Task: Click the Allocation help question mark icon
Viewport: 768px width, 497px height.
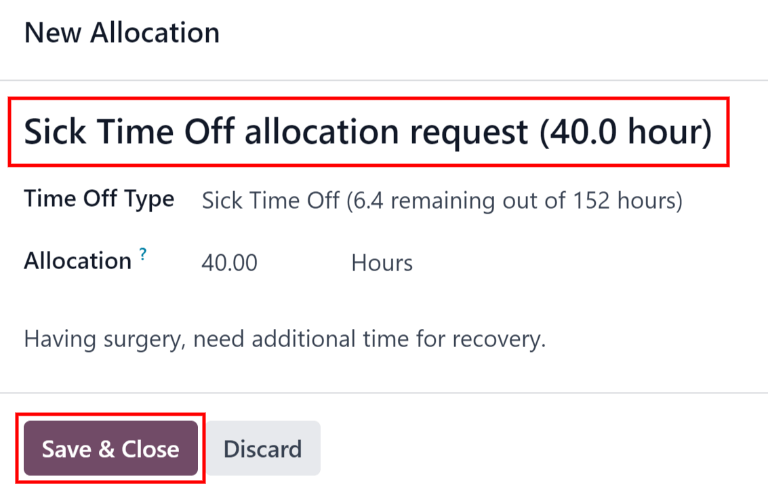Action: [143, 255]
